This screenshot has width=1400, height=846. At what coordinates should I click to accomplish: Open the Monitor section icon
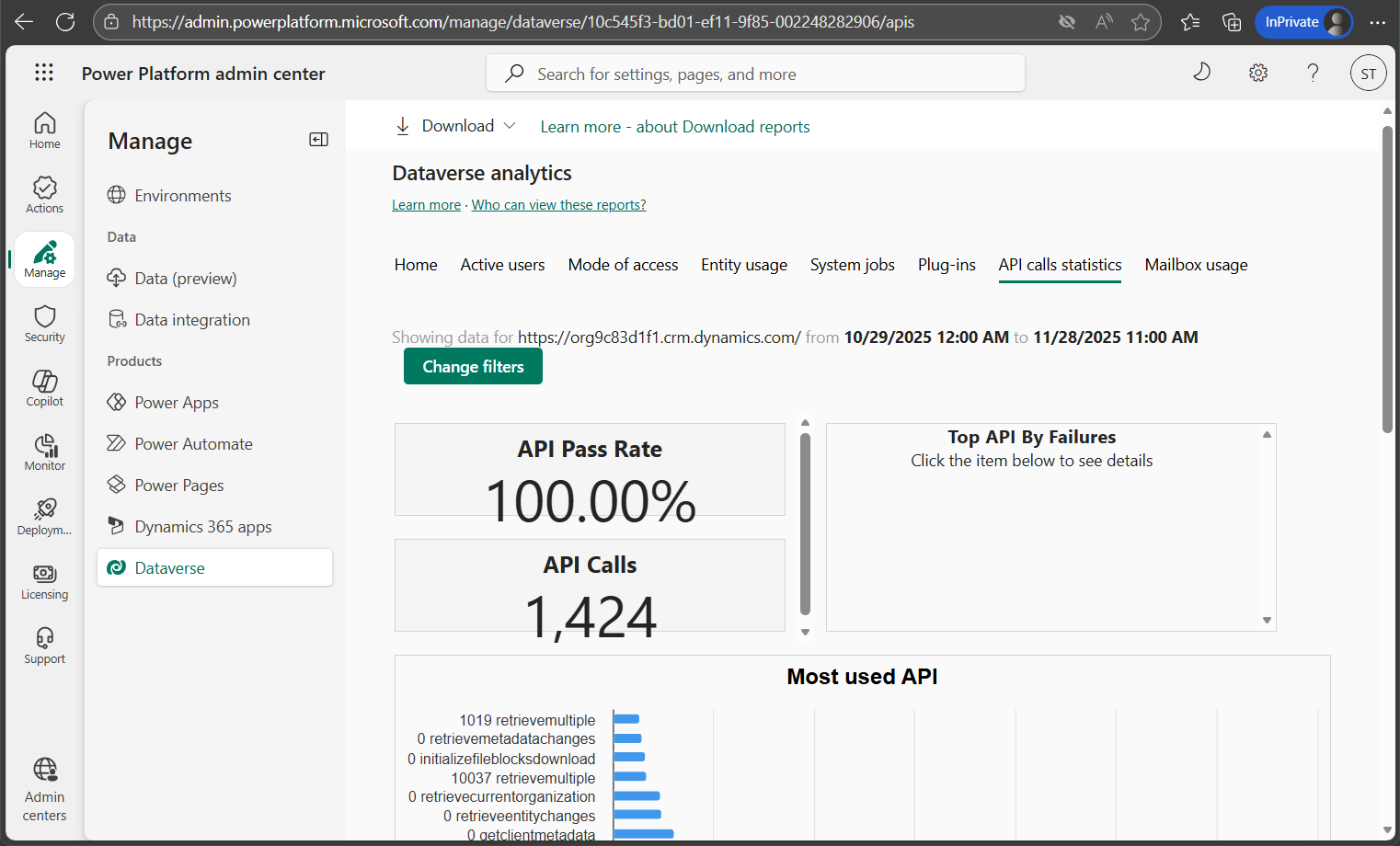tap(44, 452)
